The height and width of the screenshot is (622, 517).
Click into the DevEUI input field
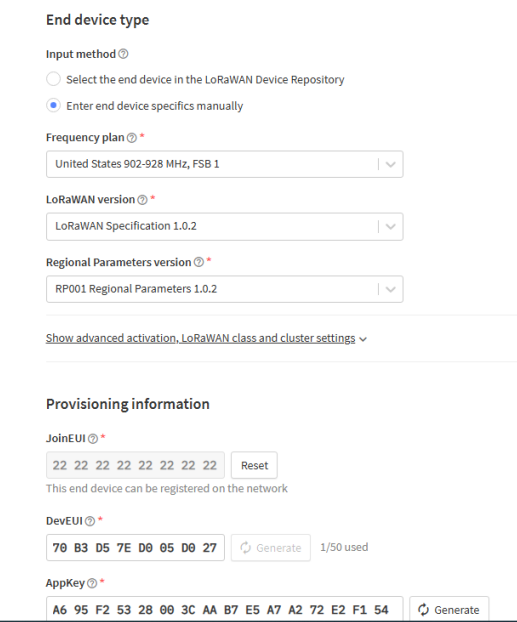tap(135, 548)
